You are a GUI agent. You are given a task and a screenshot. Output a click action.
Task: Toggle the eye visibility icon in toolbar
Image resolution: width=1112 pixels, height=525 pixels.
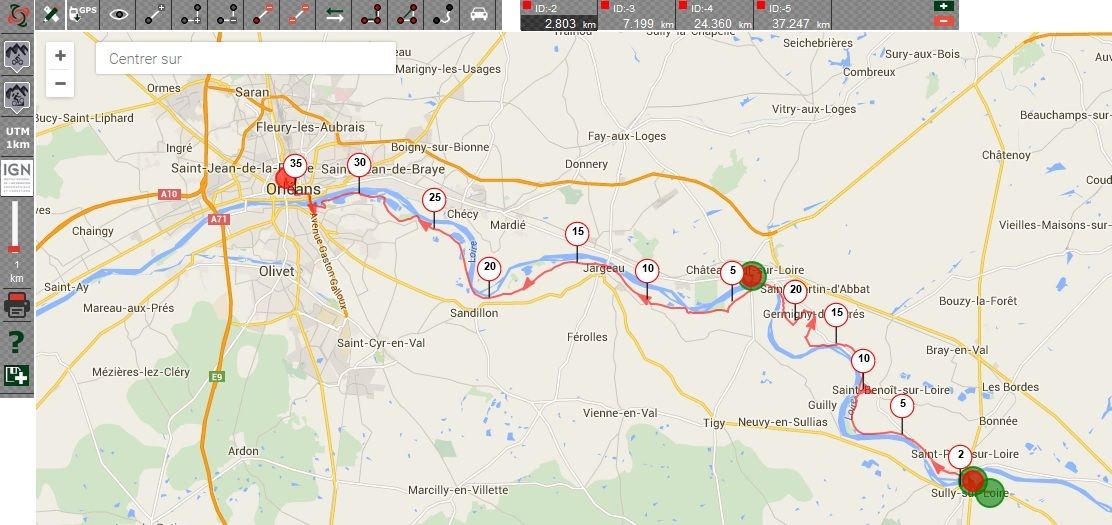pos(118,14)
